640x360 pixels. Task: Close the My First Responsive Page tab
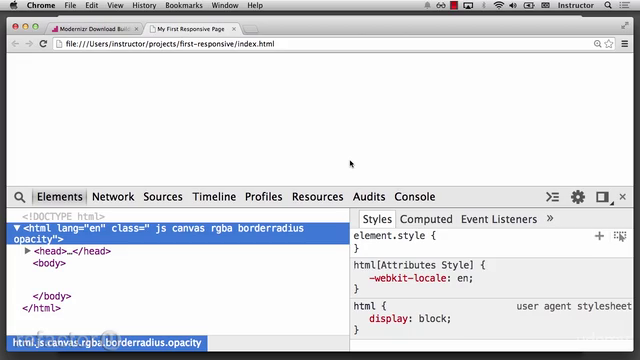pyautogui.click(x=234, y=29)
